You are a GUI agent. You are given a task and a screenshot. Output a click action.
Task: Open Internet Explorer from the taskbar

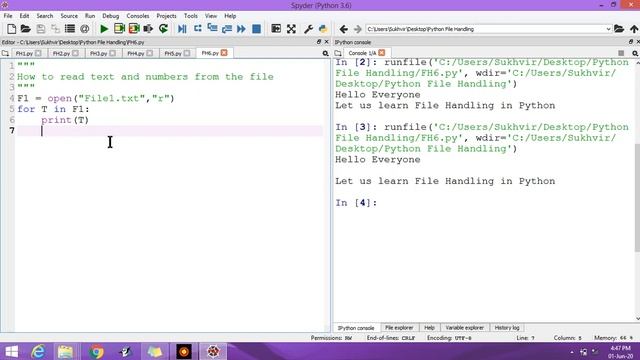[38, 351]
